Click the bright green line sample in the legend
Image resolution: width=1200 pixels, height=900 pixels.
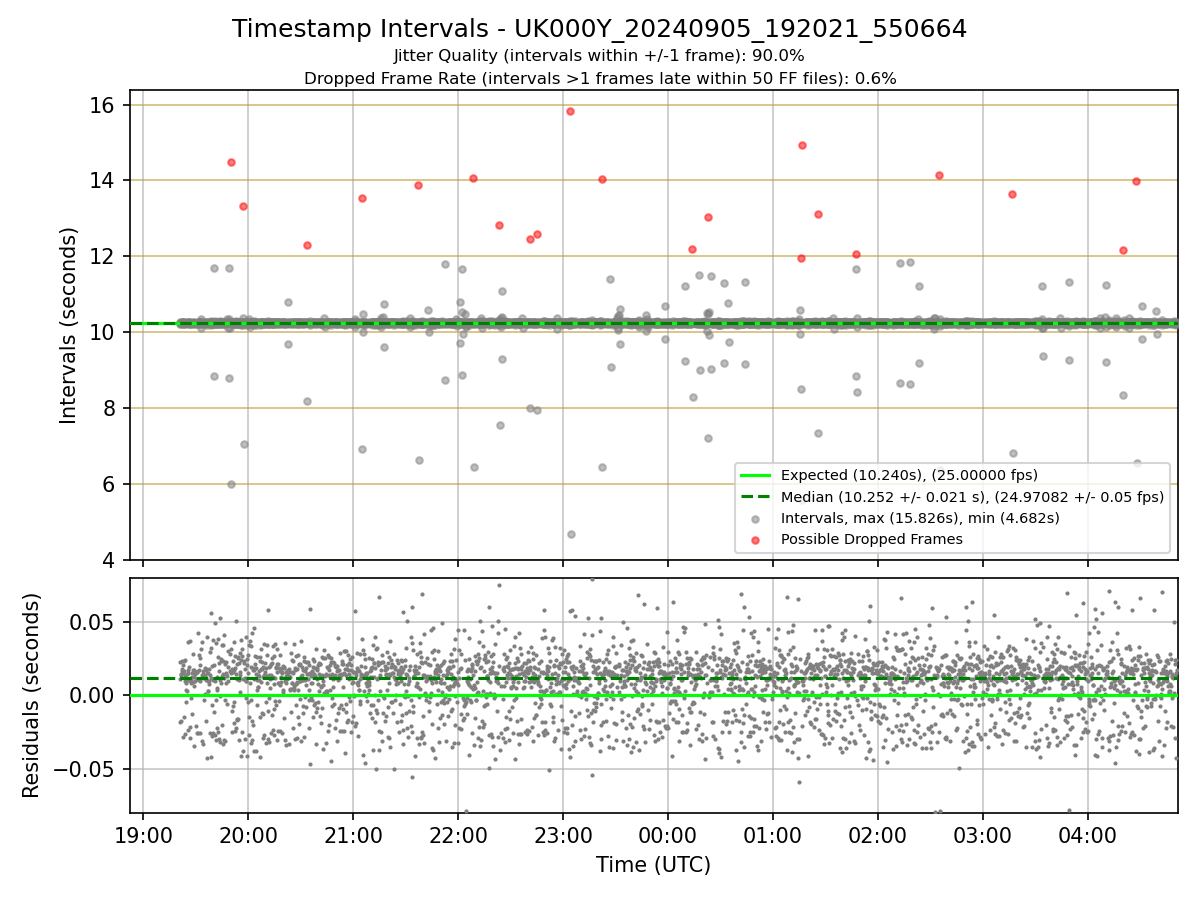[x=755, y=475]
